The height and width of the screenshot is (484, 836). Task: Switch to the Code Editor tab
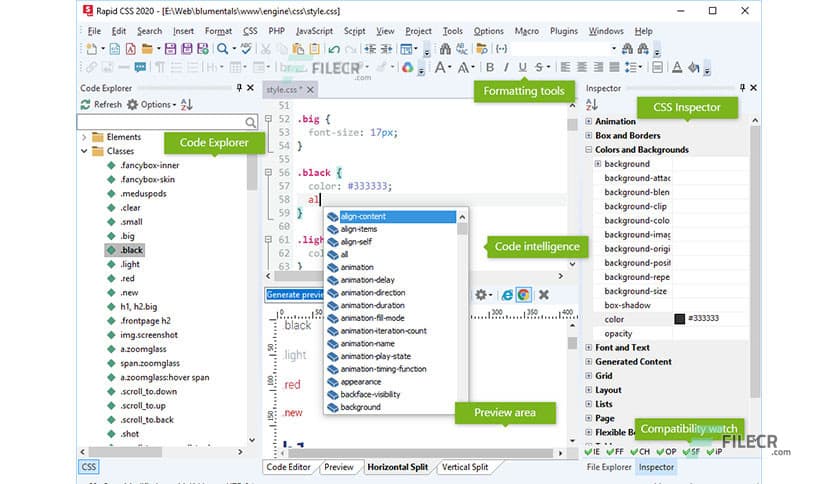[288, 467]
